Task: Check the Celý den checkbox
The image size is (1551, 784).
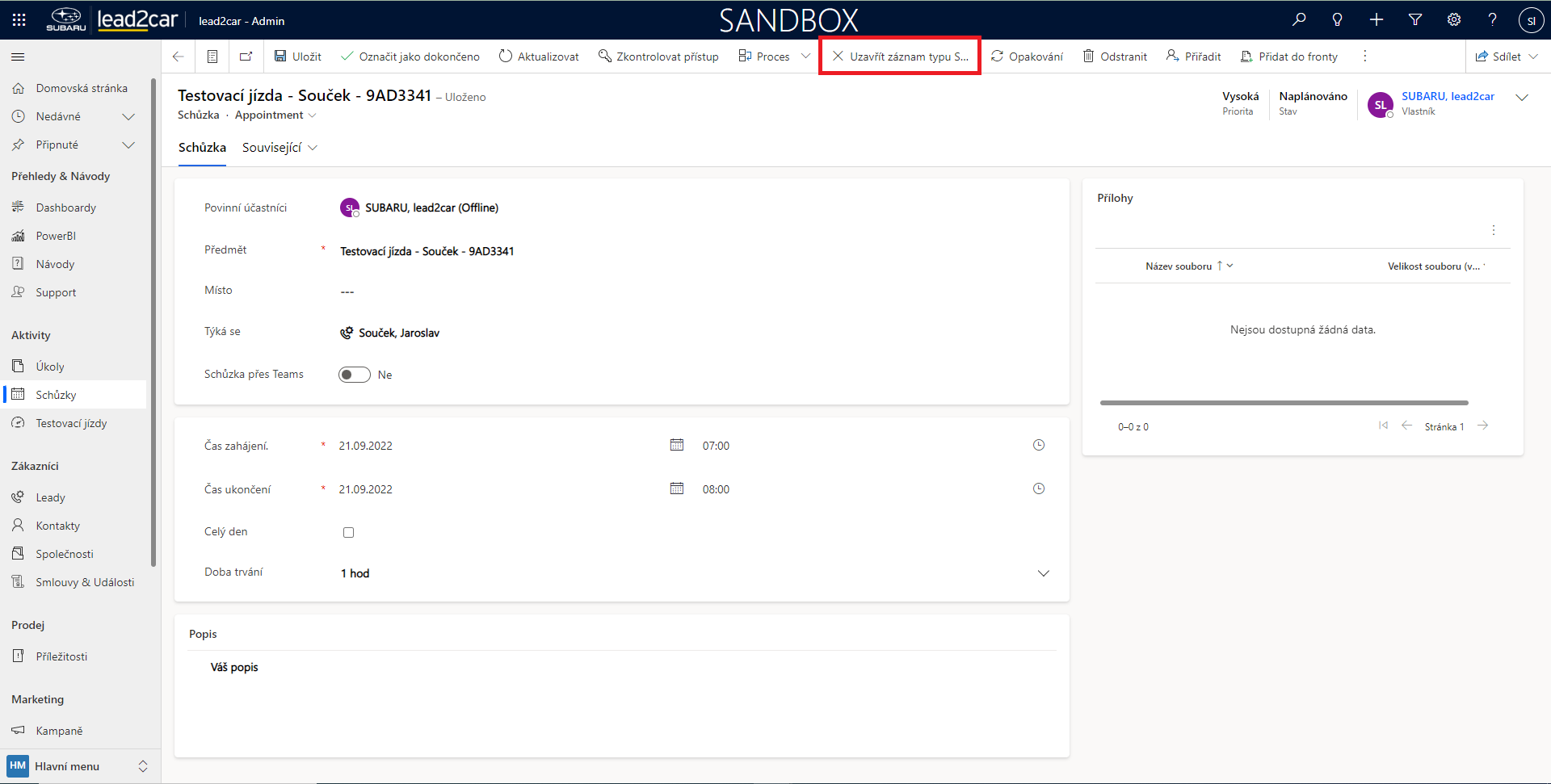Action: 348,532
